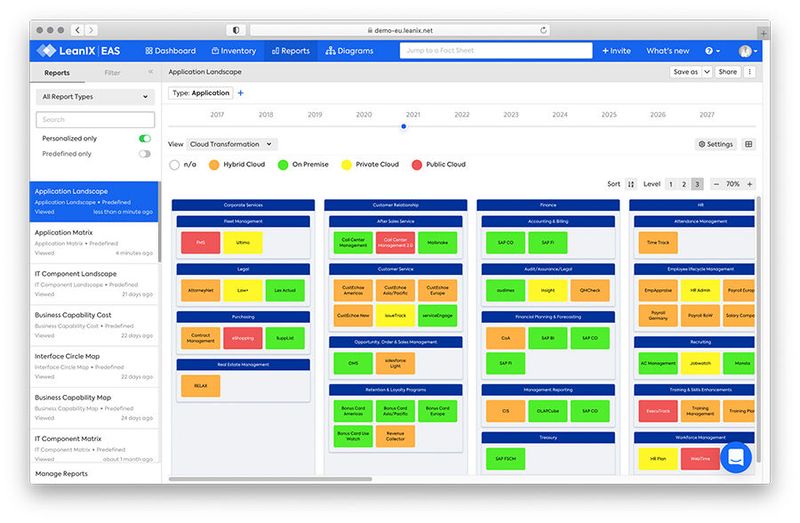Click the grid table view icon
Screen dimensions: 800x523
coord(748,144)
